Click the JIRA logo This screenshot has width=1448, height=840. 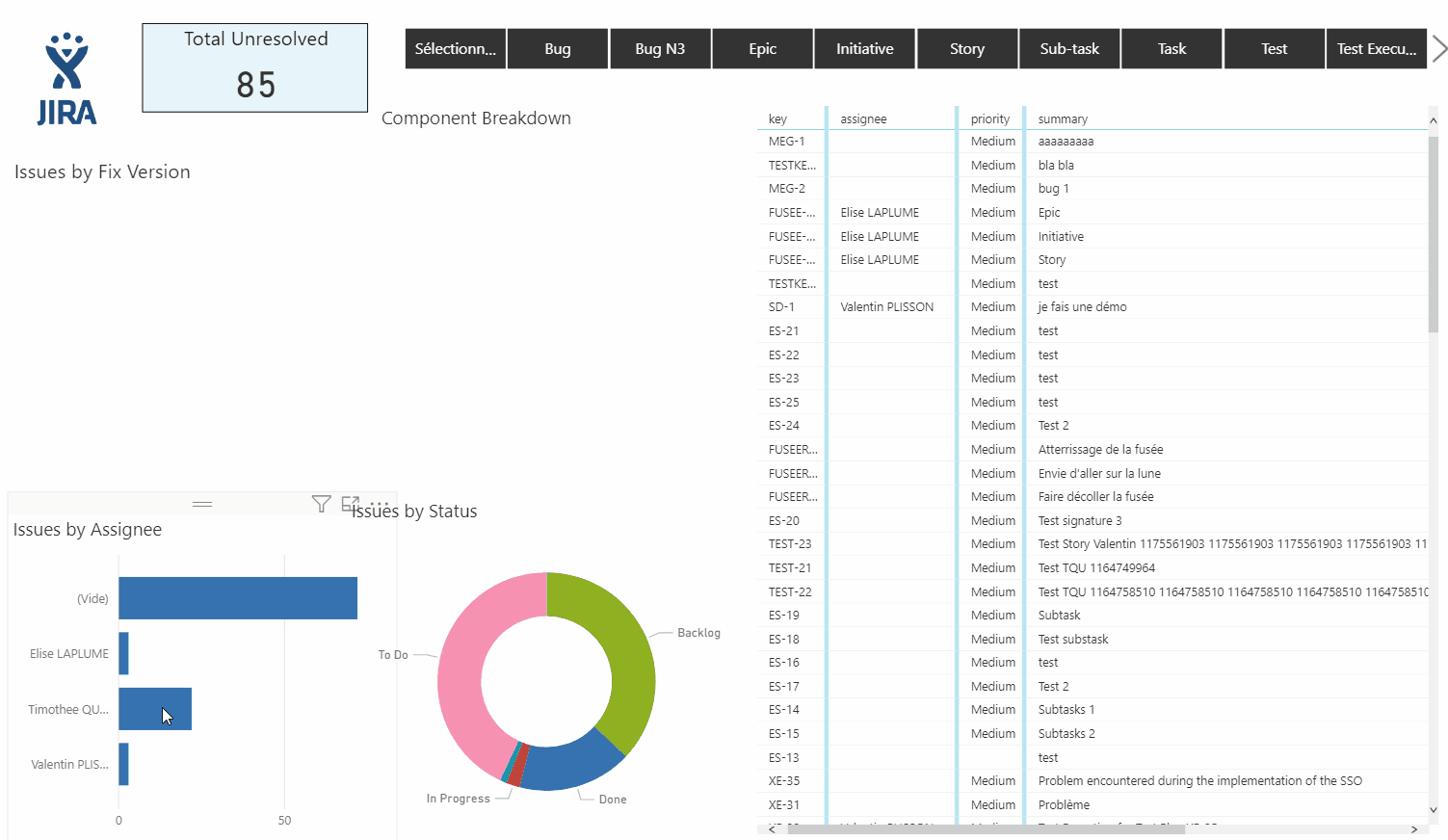66,79
